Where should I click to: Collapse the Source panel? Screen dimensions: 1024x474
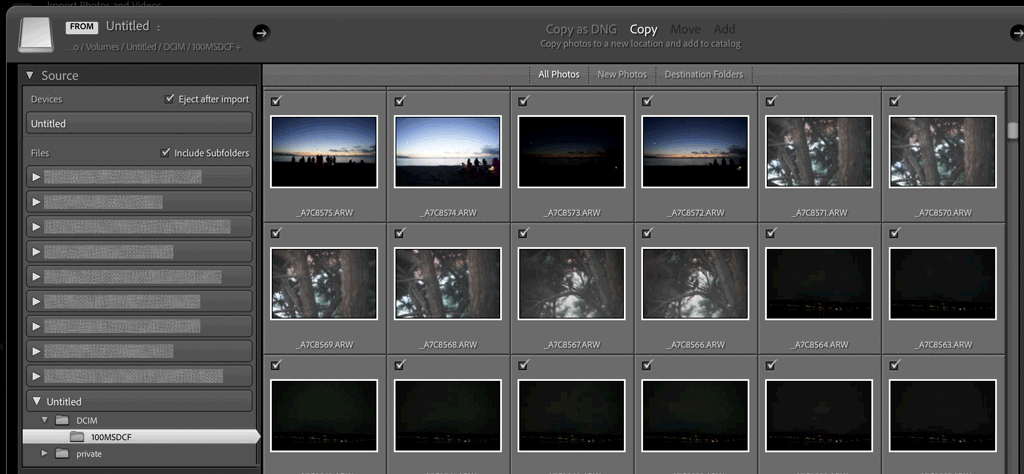29,76
